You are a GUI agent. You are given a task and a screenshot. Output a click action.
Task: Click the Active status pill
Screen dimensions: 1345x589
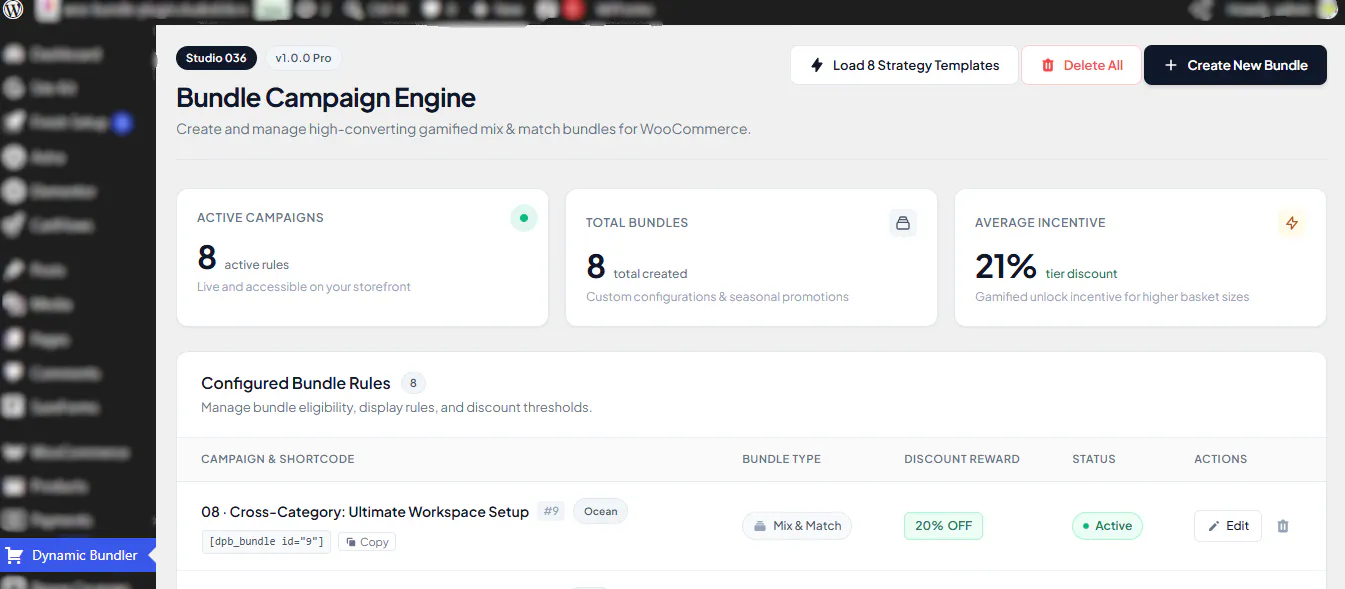pyautogui.click(x=1107, y=526)
